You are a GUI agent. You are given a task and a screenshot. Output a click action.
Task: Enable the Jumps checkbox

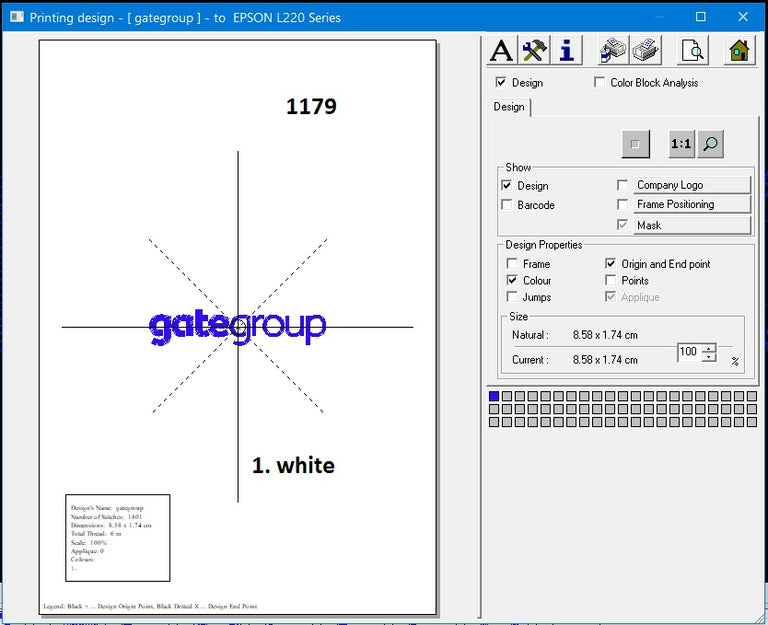click(512, 297)
